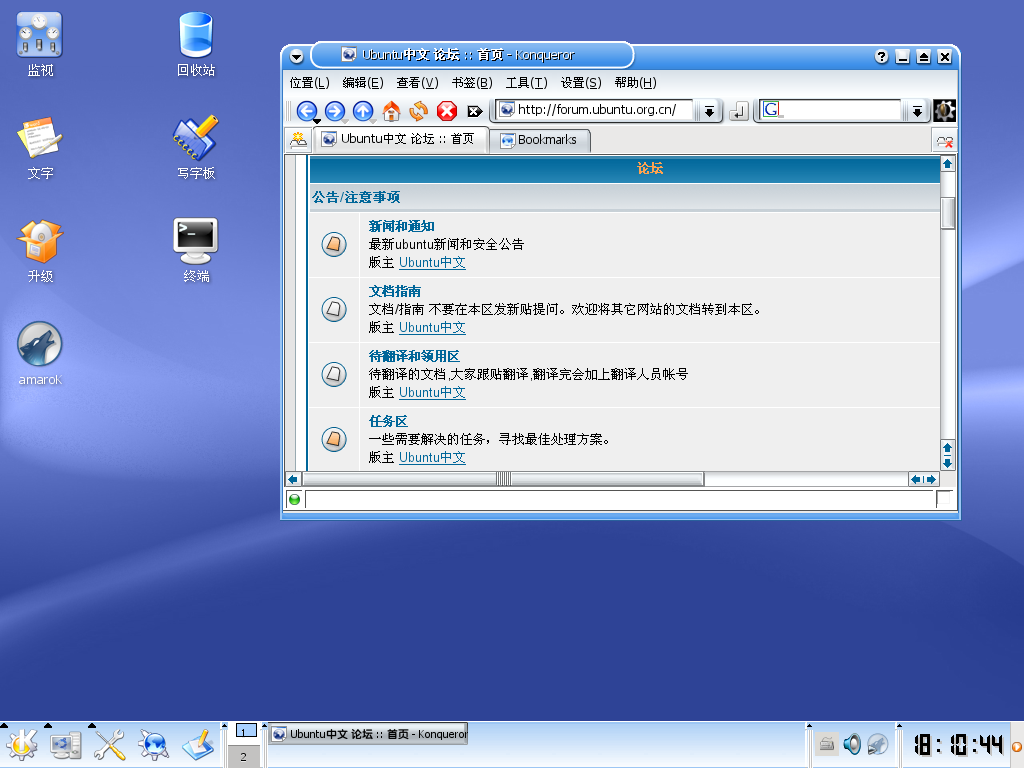Switch to the Bookmarks tab
The height and width of the screenshot is (768, 1024).
[x=539, y=140]
